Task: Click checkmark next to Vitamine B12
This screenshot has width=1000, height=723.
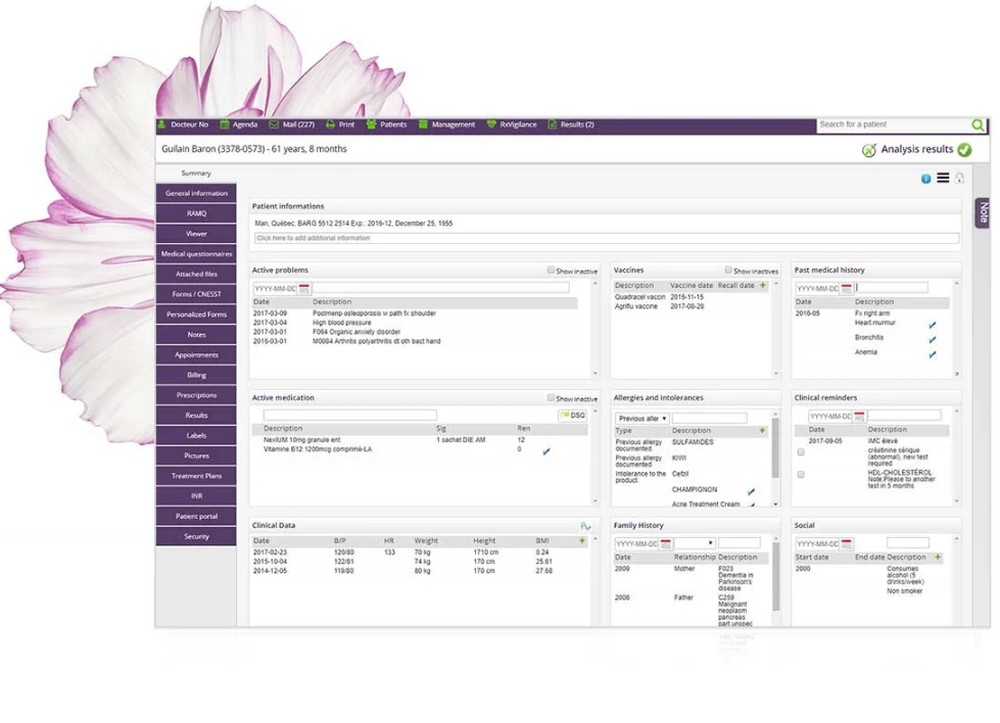Action: pyautogui.click(x=547, y=451)
